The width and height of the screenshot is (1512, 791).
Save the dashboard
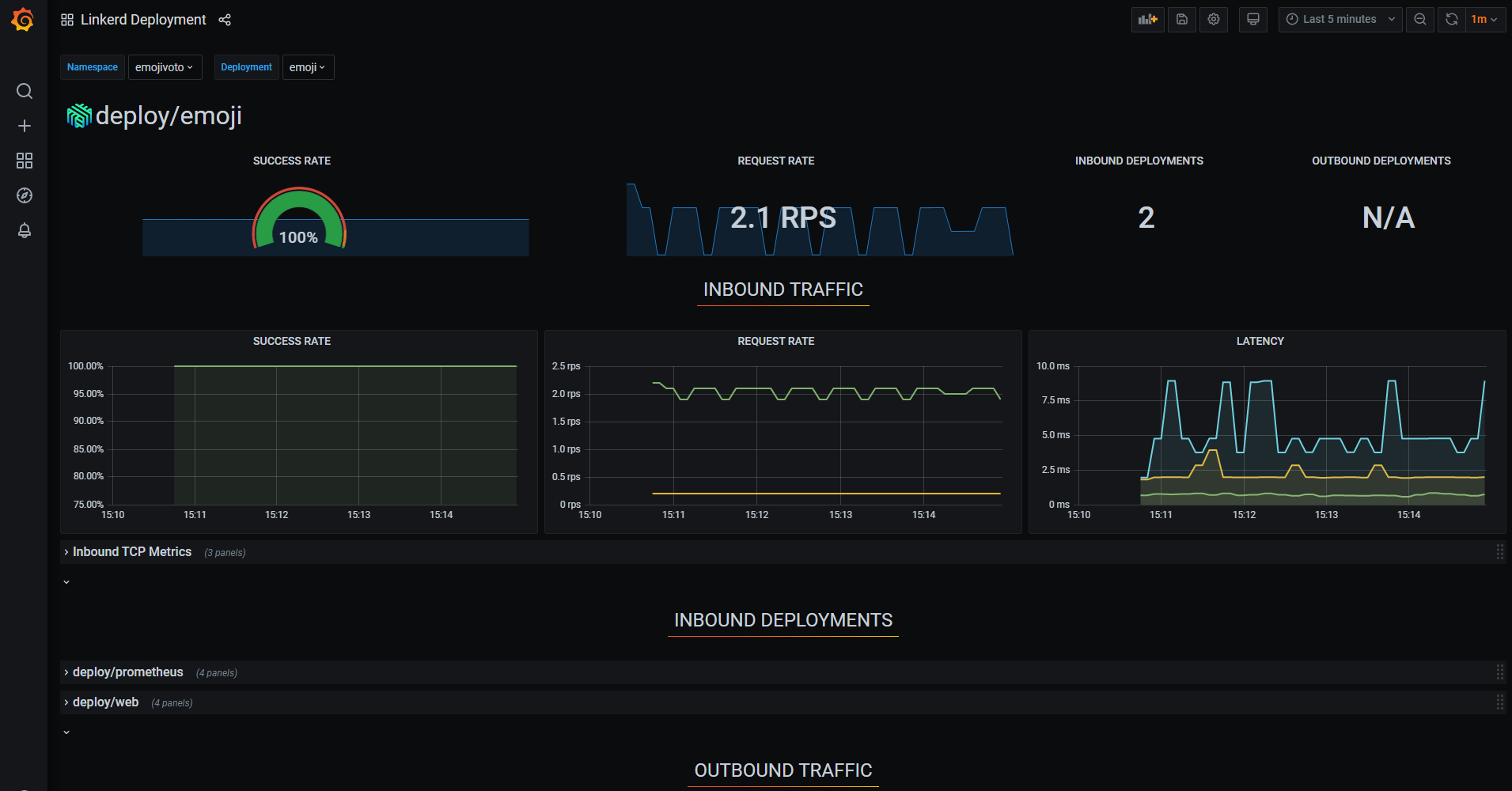(1182, 19)
